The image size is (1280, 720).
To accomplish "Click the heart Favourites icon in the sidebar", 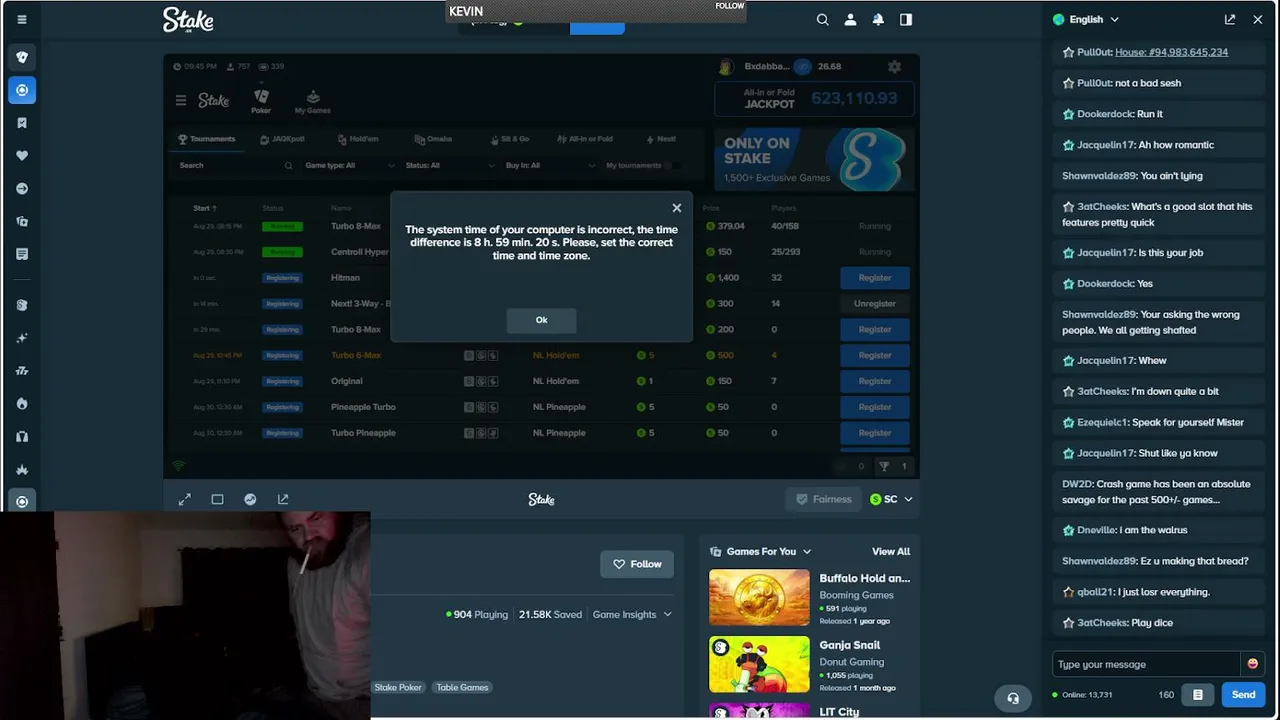I will click(22, 156).
